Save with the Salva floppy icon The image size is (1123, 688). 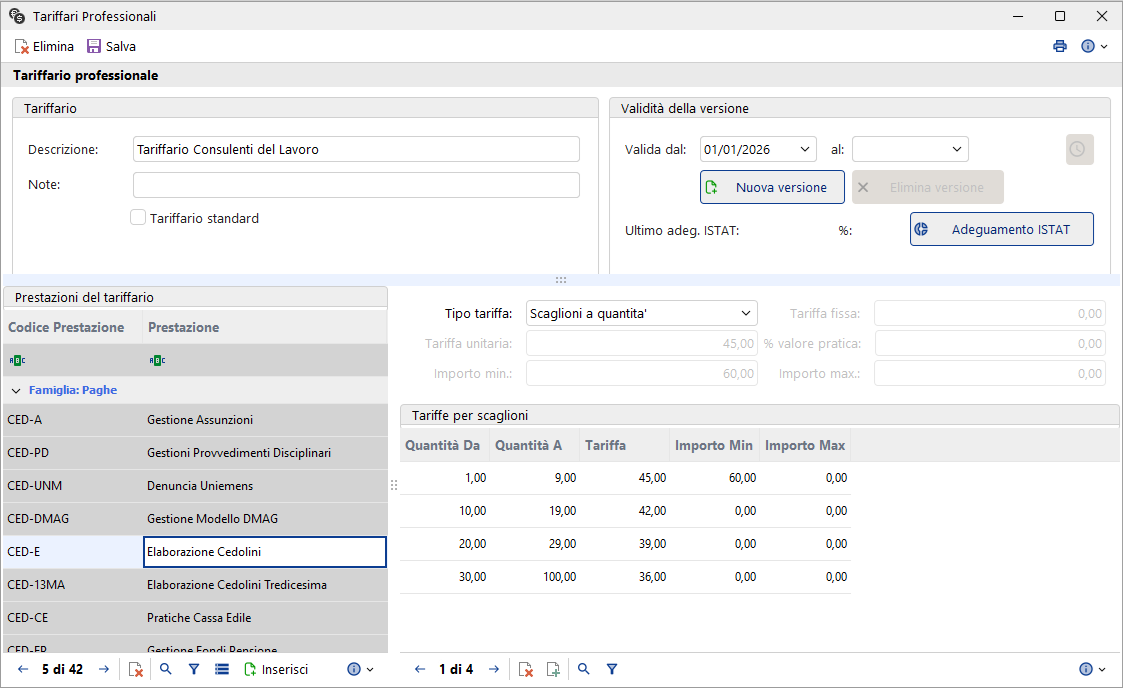pos(111,47)
